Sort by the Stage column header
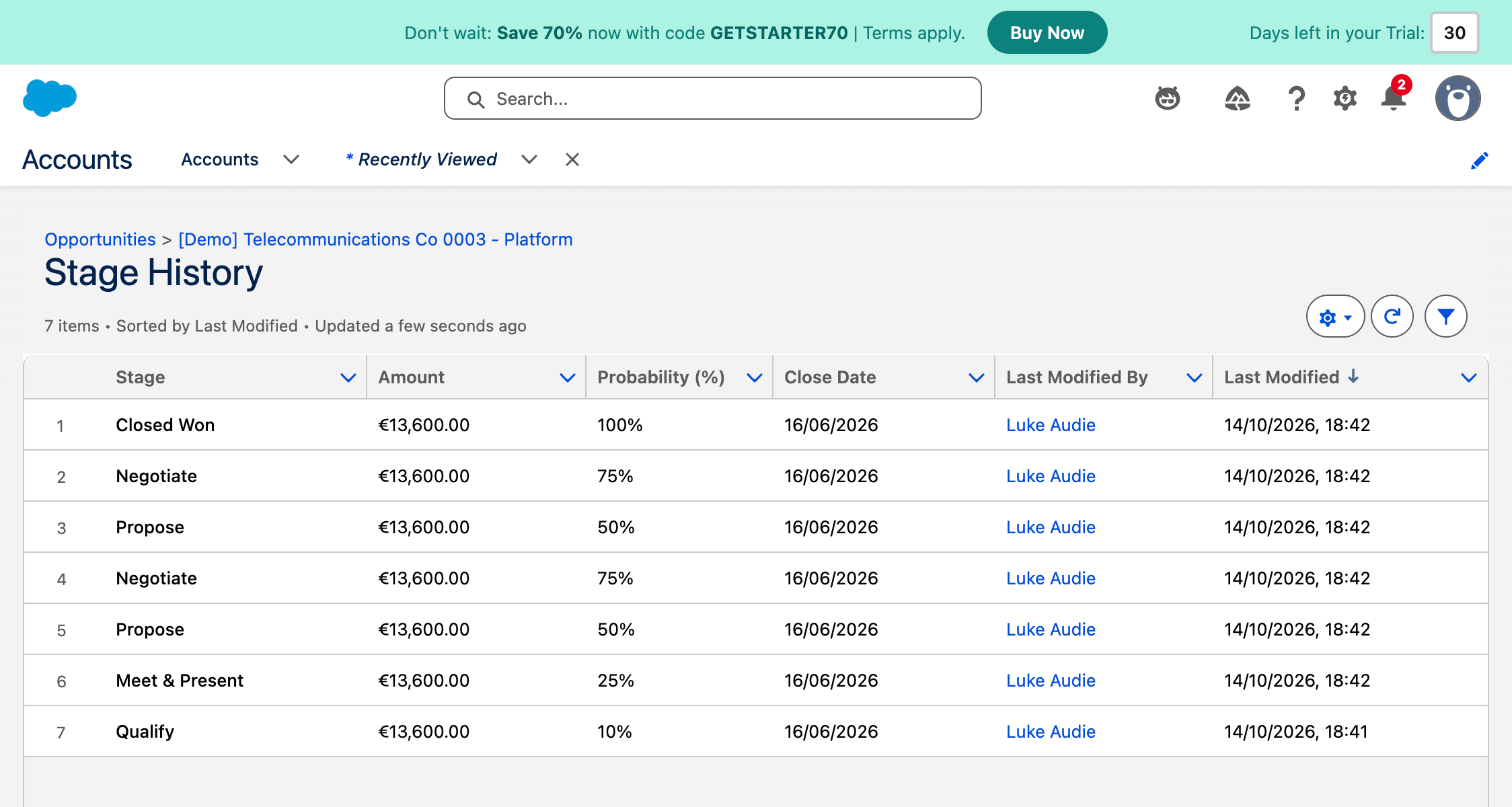 140,378
